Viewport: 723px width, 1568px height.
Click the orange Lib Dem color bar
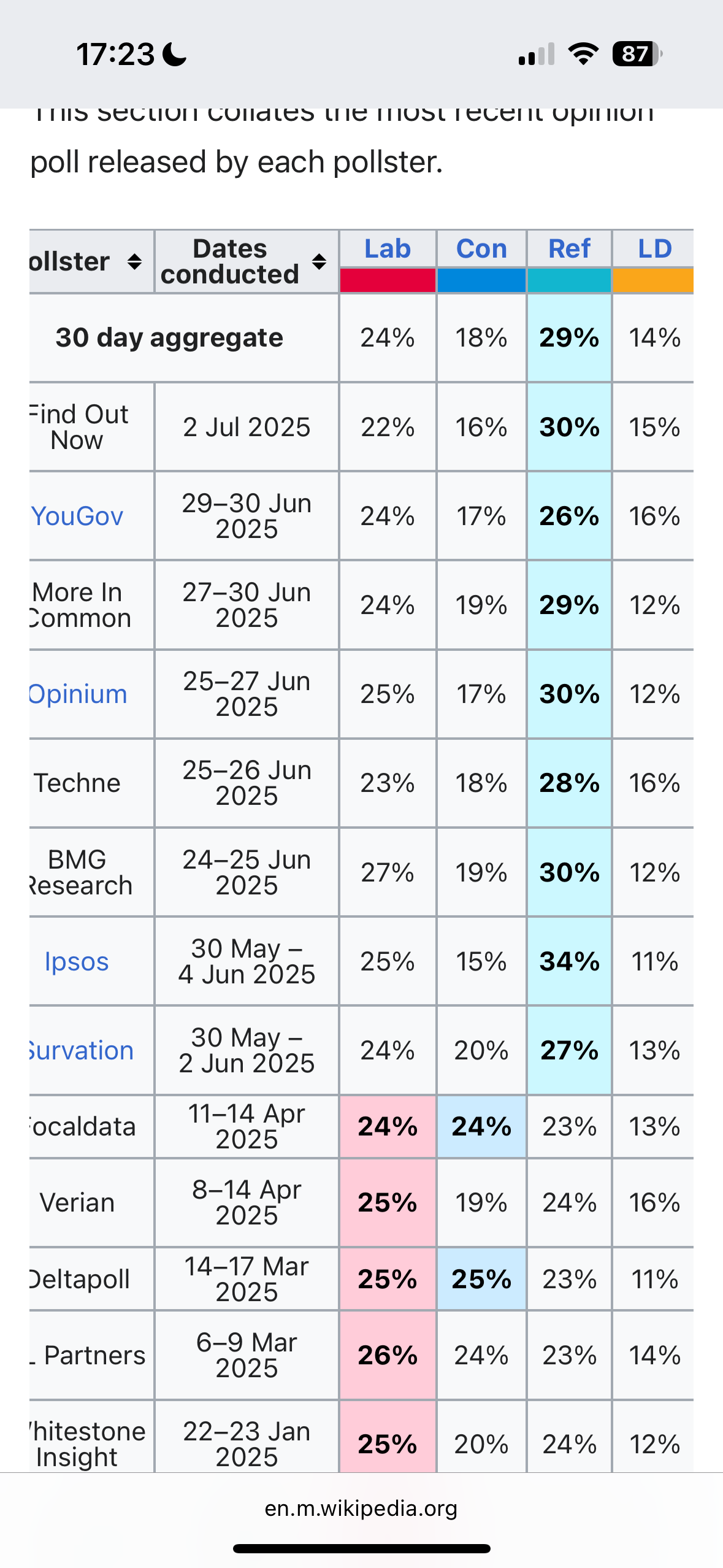pyautogui.click(x=653, y=280)
